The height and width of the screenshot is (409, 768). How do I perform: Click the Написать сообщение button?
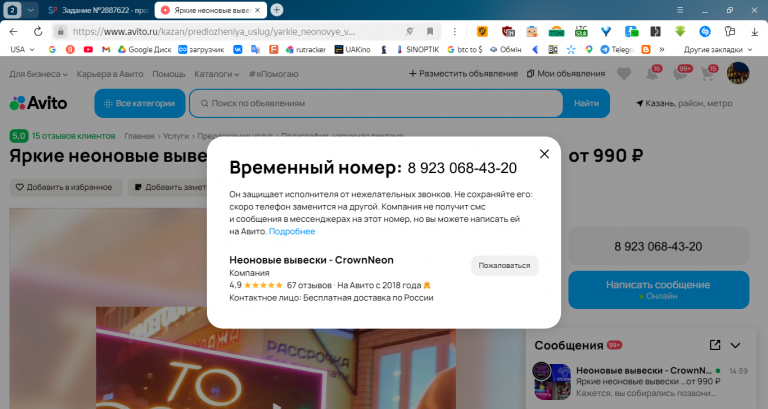coord(659,289)
